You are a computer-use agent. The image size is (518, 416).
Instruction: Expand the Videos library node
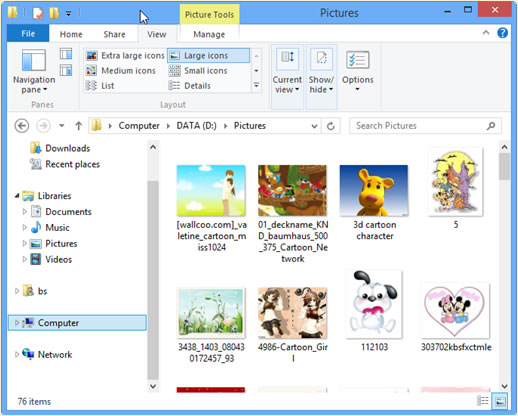[24, 259]
